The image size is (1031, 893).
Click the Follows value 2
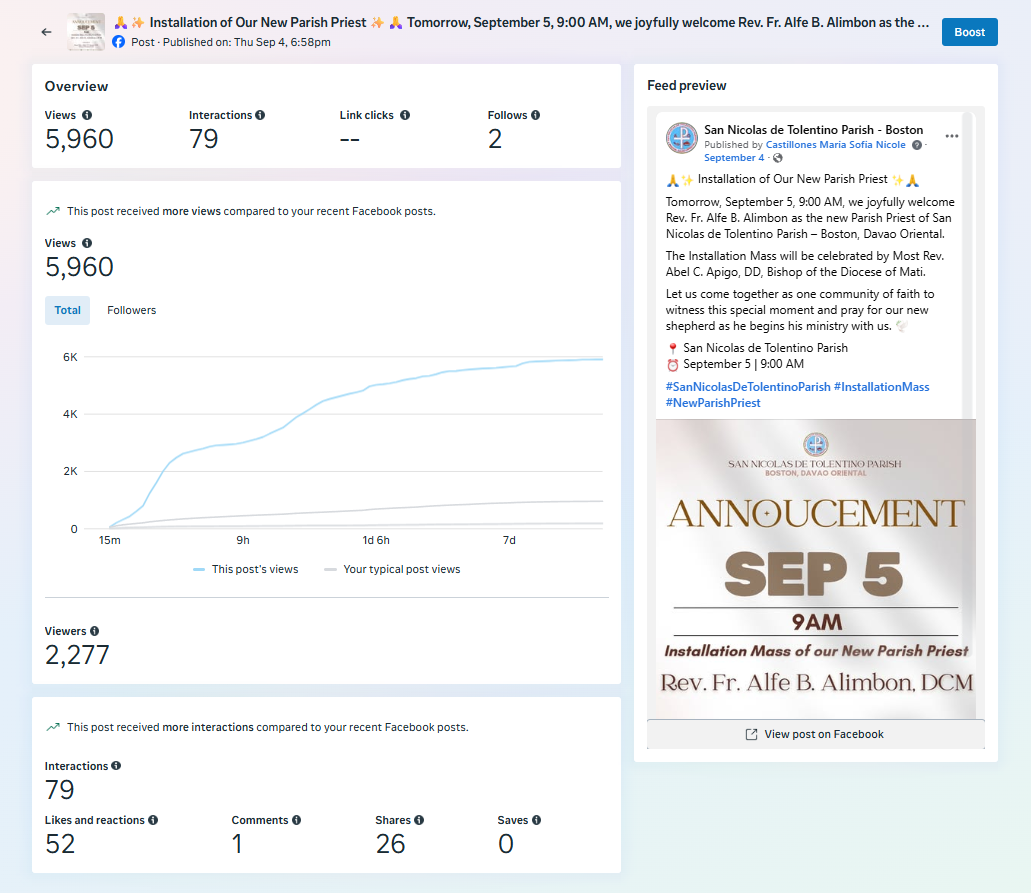(495, 139)
